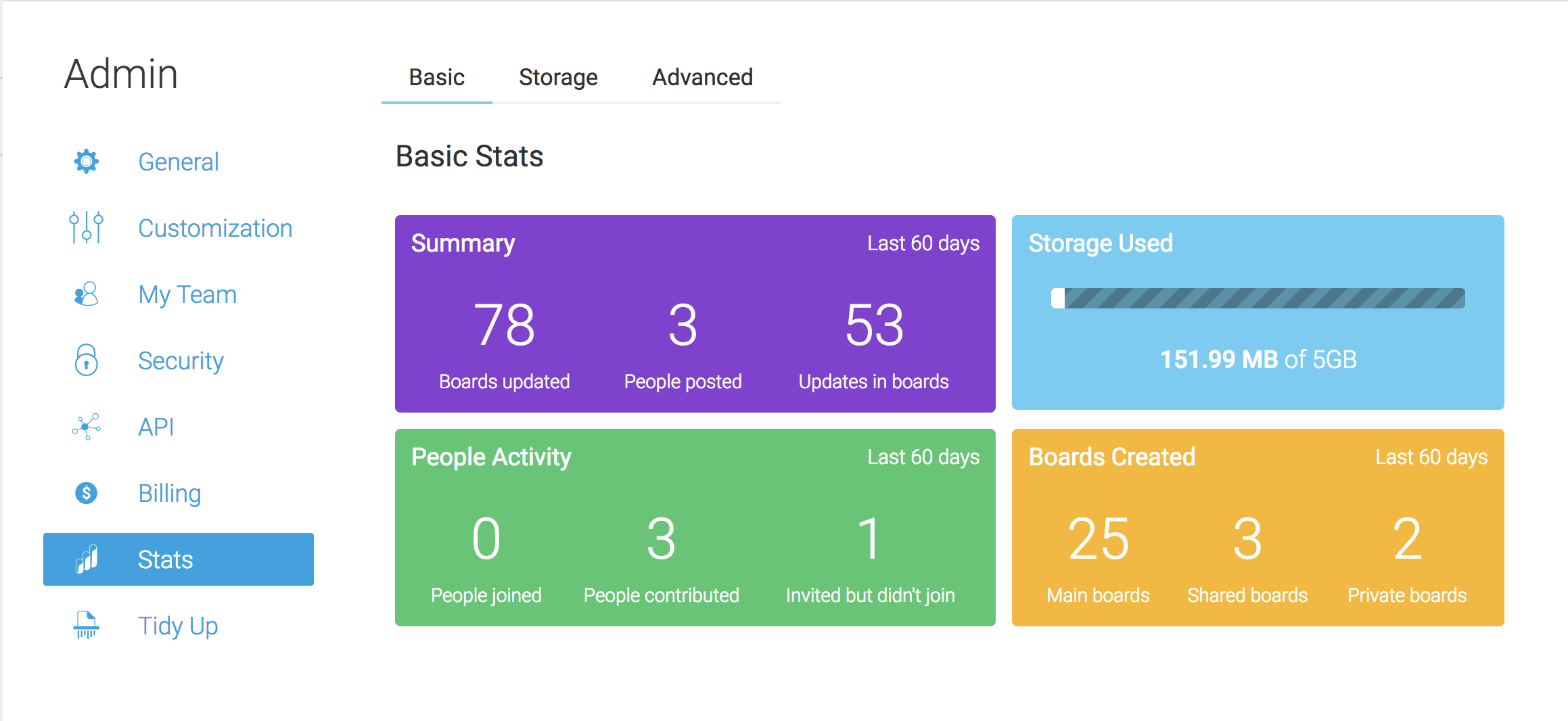Click Last 60 days in People Activity card

(x=923, y=457)
